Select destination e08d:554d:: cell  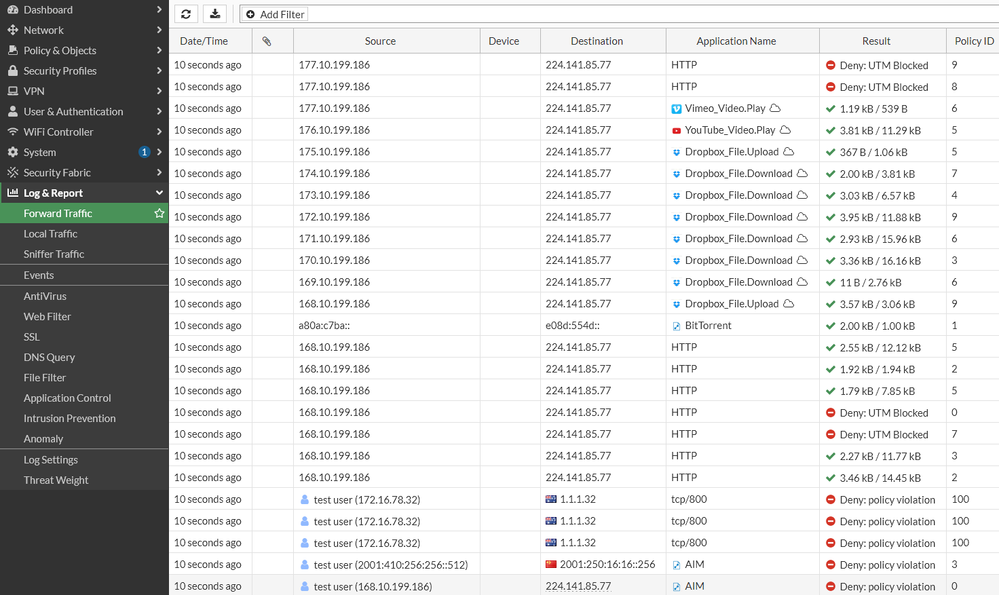[x=603, y=326]
